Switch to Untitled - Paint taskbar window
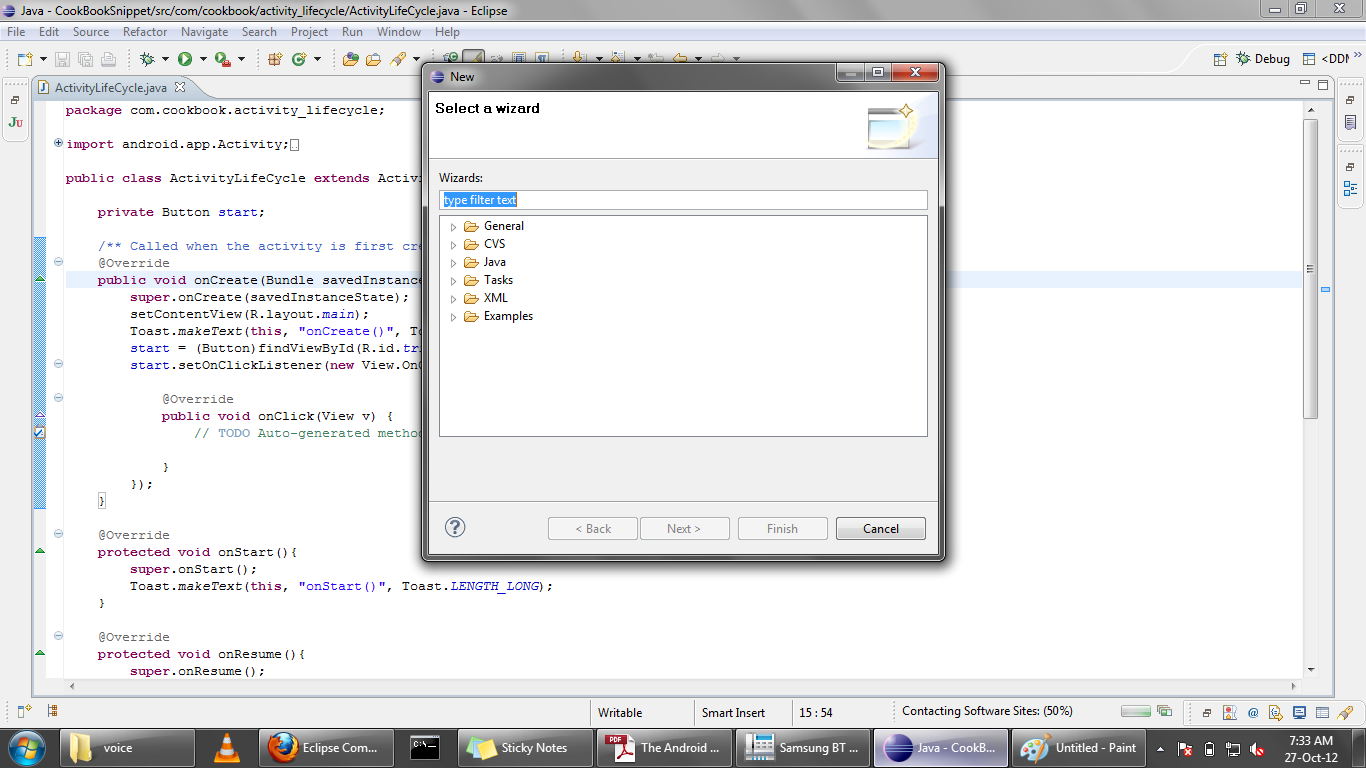 pyautogui.click(x=1078, y=747)
